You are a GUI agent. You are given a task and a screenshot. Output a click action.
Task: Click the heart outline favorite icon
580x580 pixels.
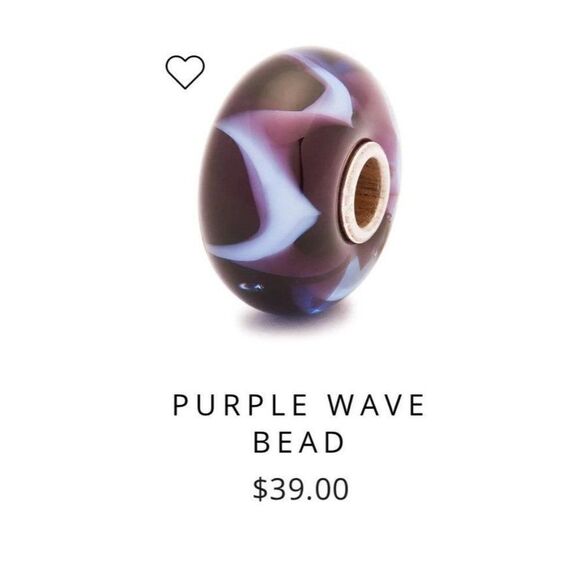coord(185,72)
